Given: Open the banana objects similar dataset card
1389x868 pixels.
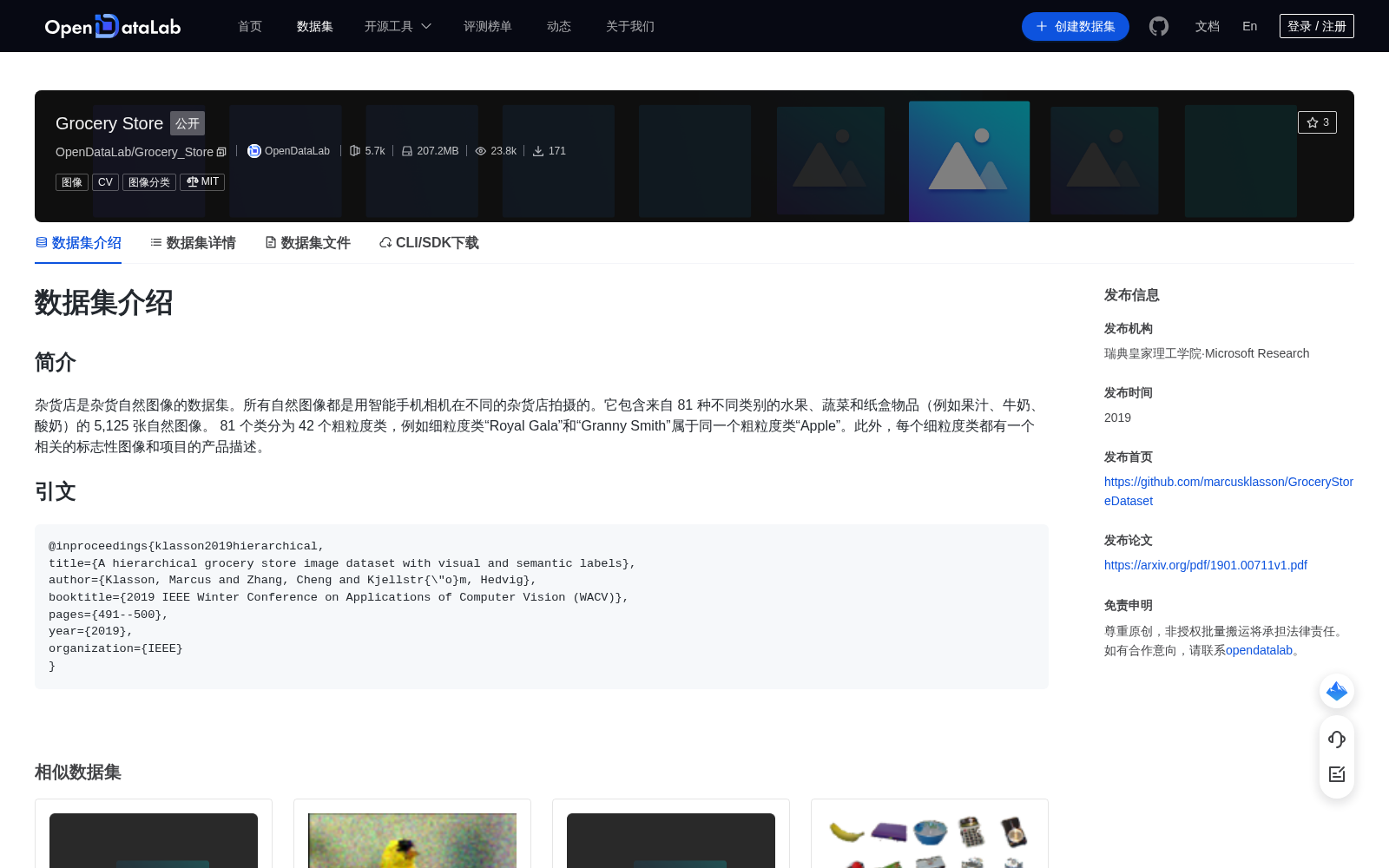Looking at the screenshot, I should [x=930, y=833].
